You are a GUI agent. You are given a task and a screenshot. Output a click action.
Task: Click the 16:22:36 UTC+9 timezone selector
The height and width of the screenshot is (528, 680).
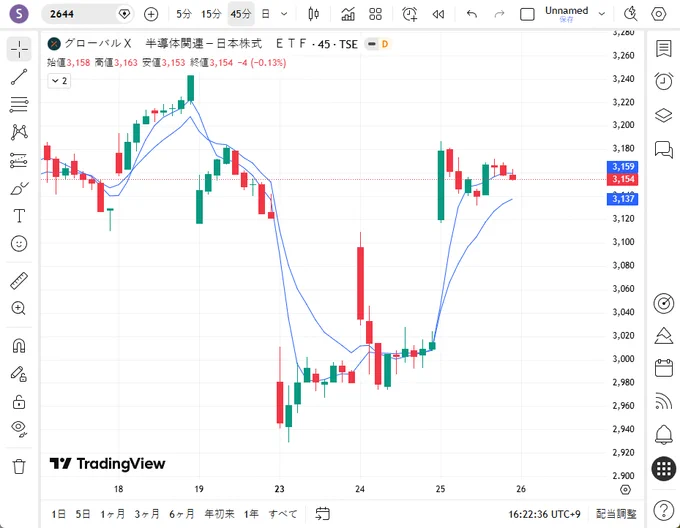(544, 514)
